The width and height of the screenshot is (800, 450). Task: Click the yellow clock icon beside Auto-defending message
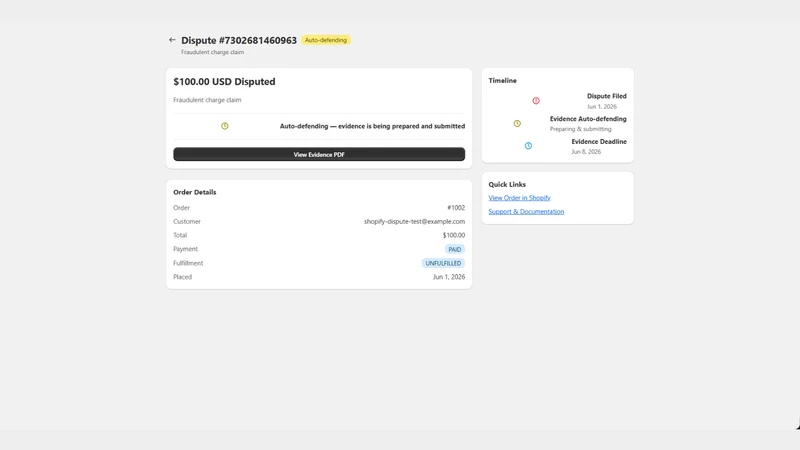pos(224,126)
